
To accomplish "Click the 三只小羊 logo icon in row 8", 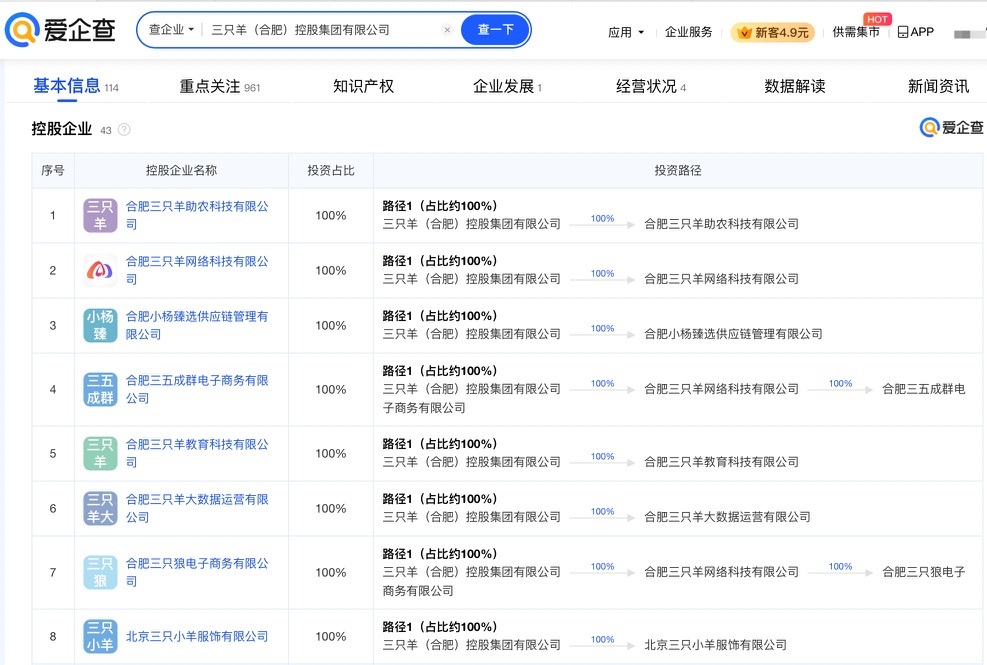I will point(100,637).
